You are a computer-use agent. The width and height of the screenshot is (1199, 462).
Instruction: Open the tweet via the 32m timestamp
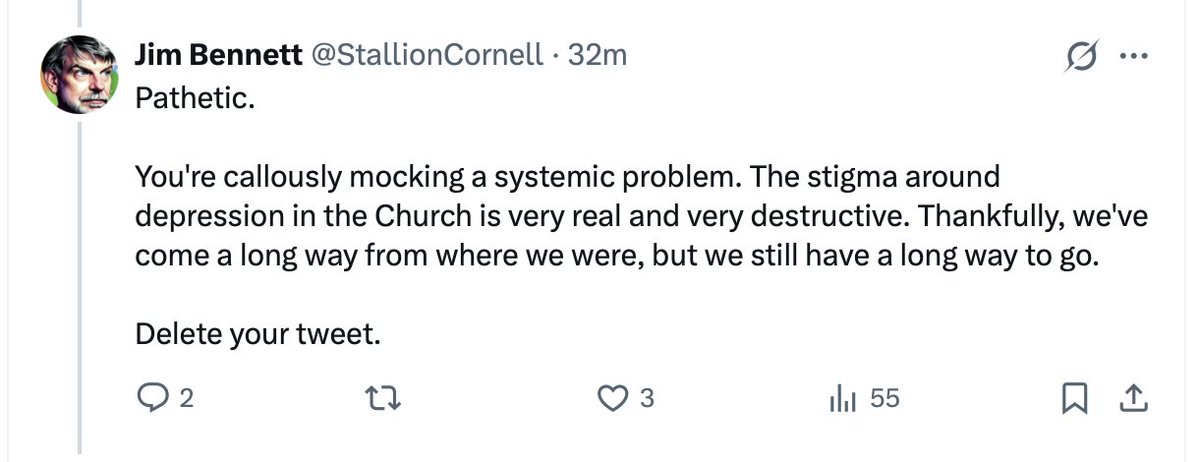click(x=597, y=56)
